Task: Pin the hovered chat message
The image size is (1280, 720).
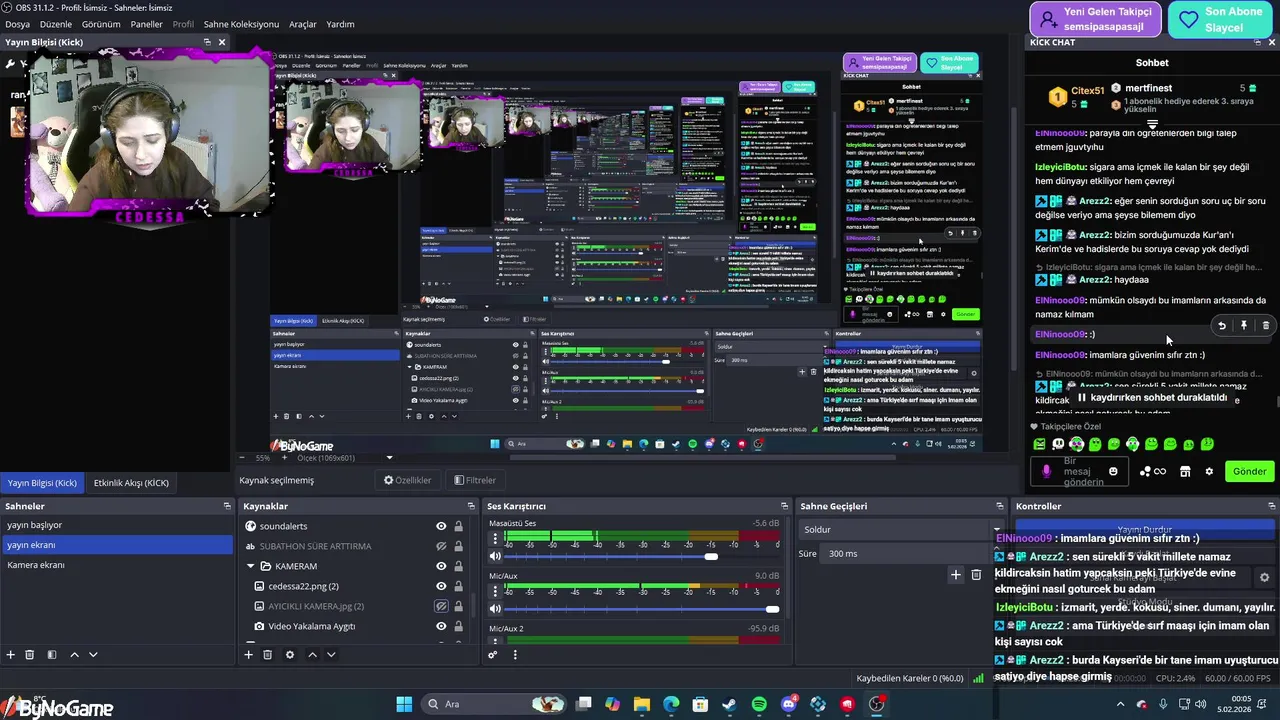Action: point(1244,325)
